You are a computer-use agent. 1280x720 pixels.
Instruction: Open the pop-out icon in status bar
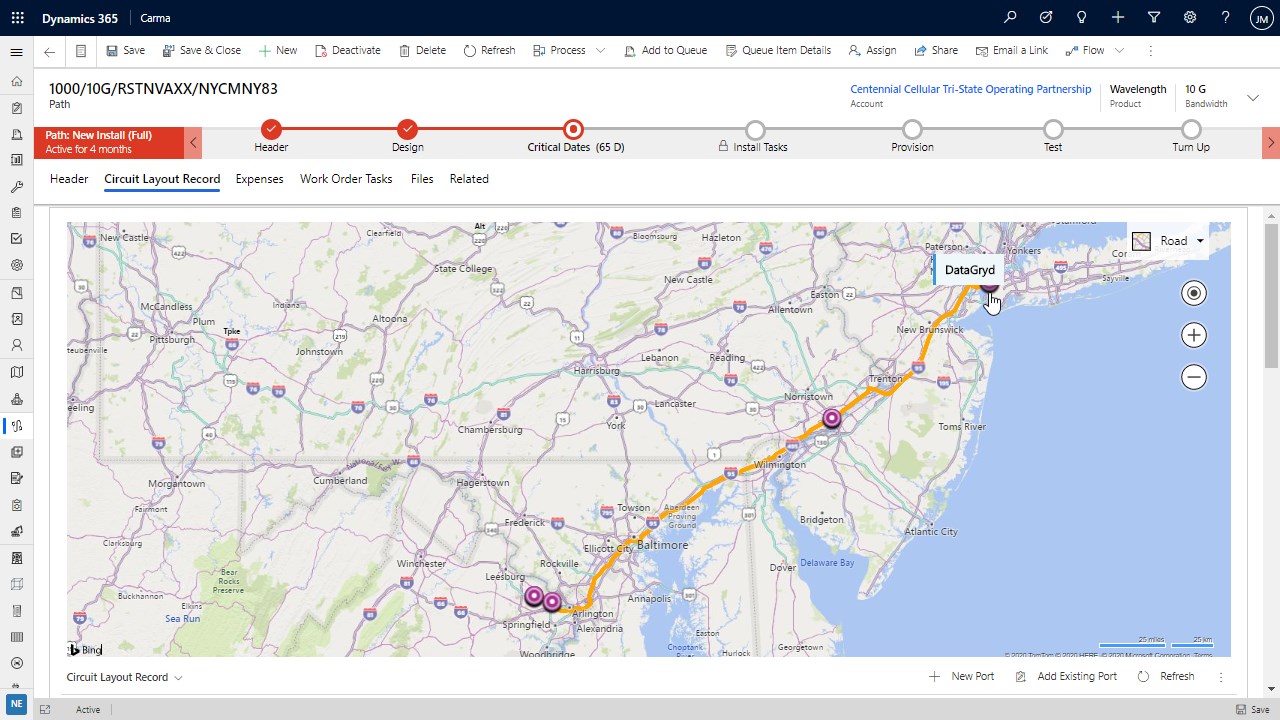click(x=45, y=710)
